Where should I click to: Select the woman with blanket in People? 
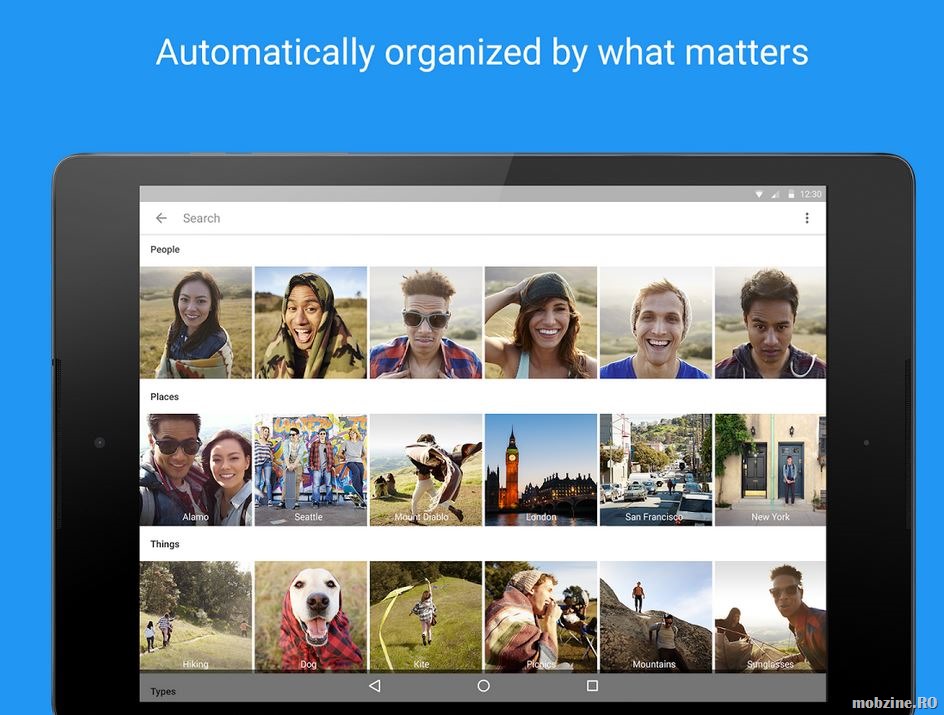tap(196, 323)
